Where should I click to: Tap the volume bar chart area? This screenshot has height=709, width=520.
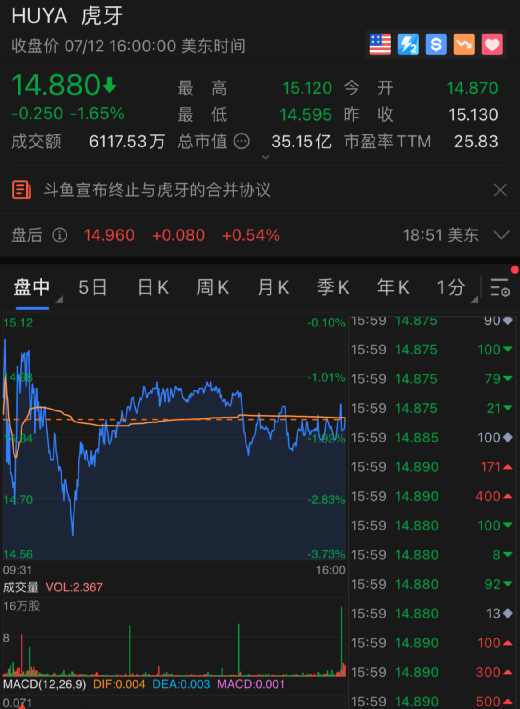[x=174, y=638]
